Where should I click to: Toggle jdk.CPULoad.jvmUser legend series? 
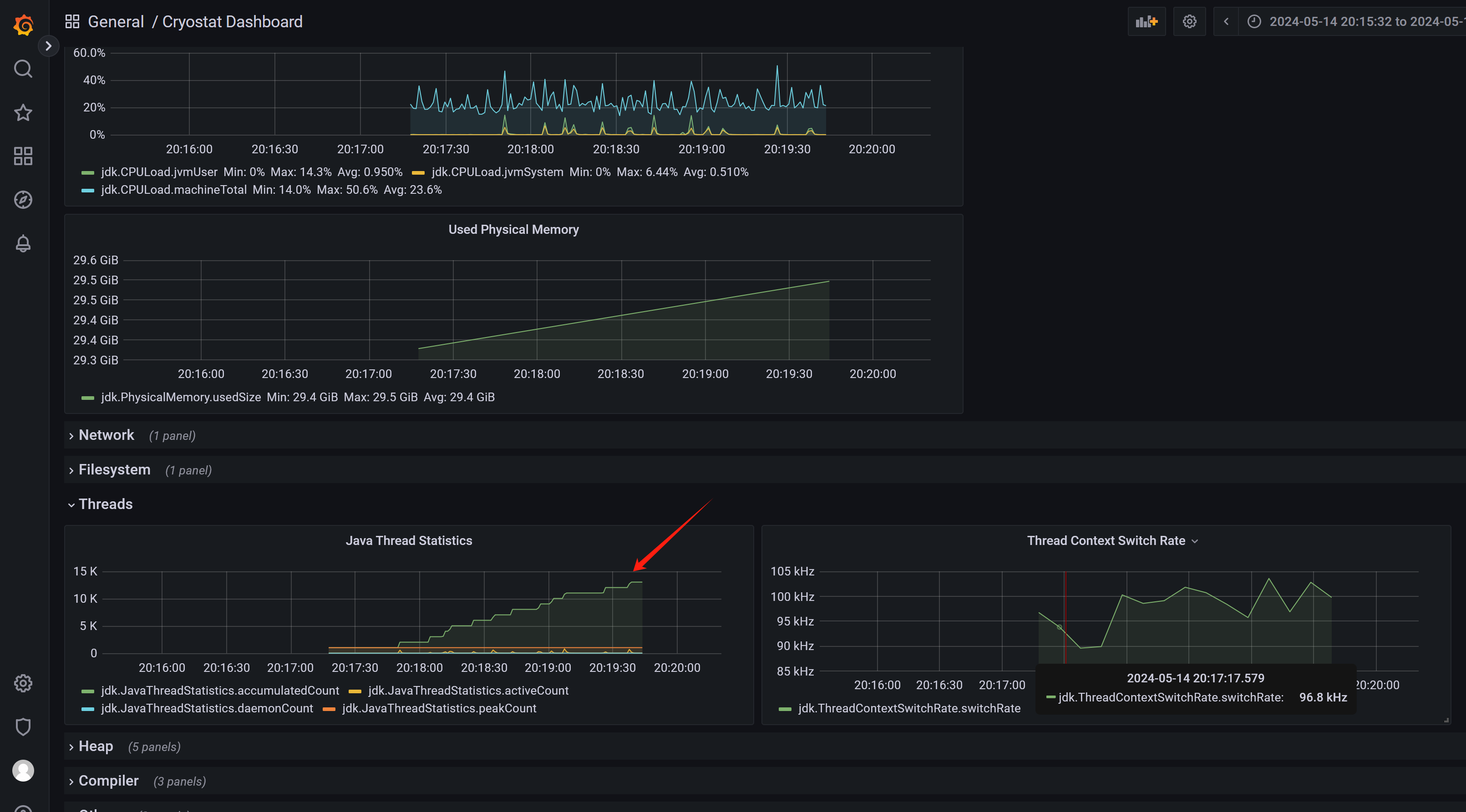(x=159, y=172)
